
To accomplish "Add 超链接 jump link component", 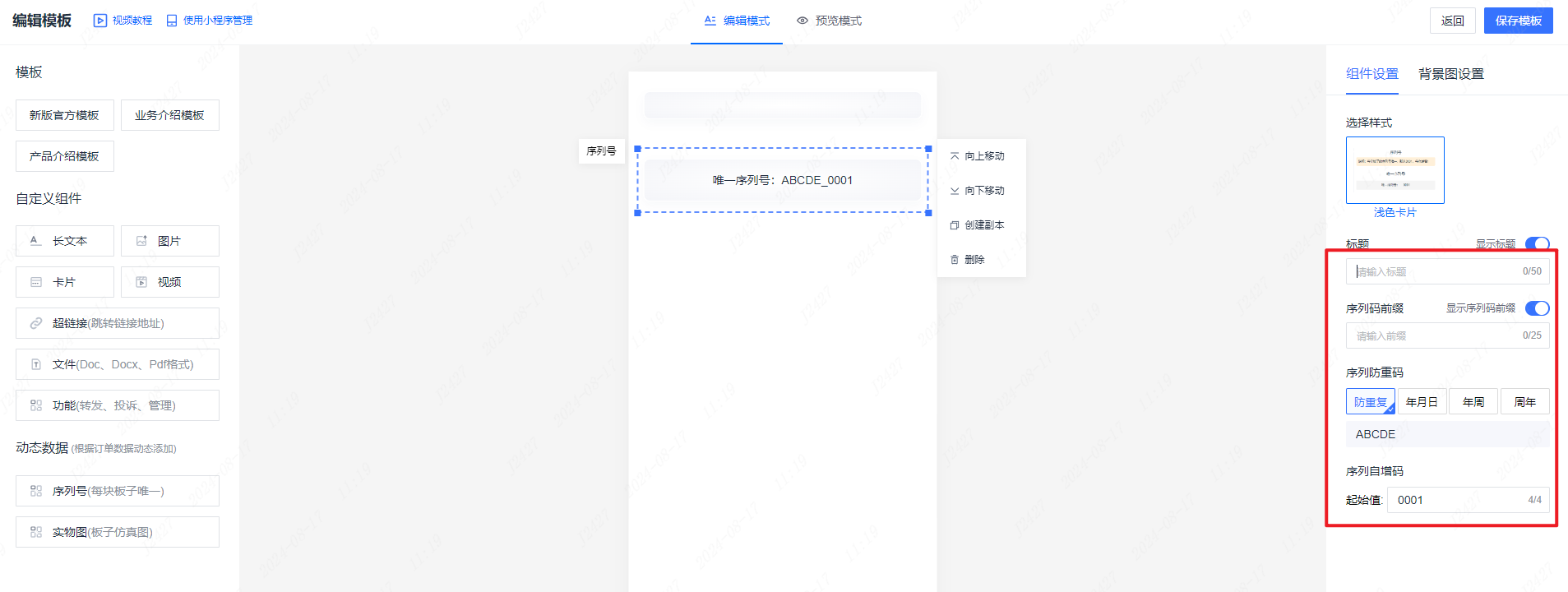I will point(118,323).
